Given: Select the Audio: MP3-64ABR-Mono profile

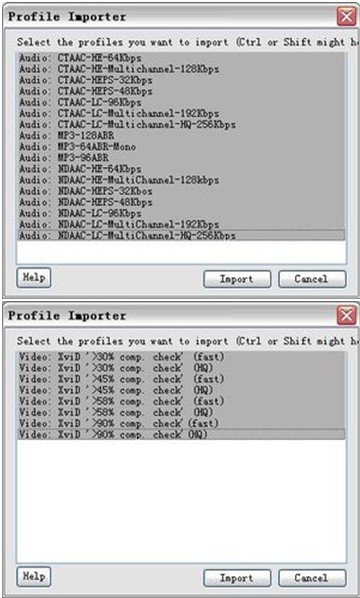Looking at the screenshot, I should click(180, 147).
